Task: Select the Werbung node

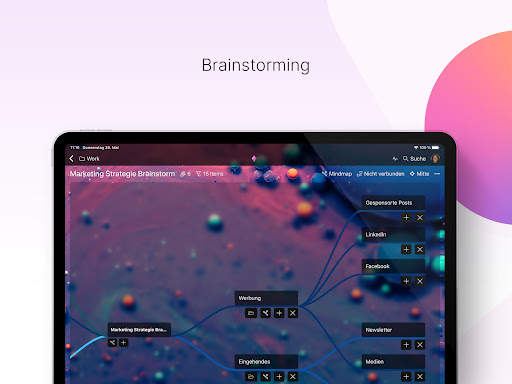Action: coord(266,298)
